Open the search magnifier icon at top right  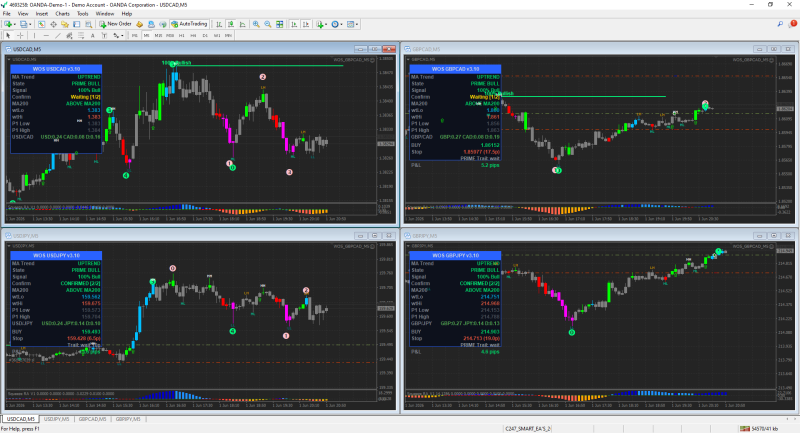pos(781,24)
